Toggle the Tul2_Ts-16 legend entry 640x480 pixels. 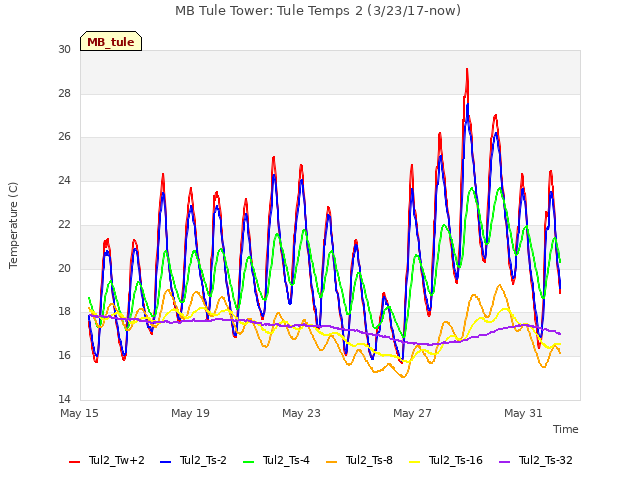click(x=446, y=461)
